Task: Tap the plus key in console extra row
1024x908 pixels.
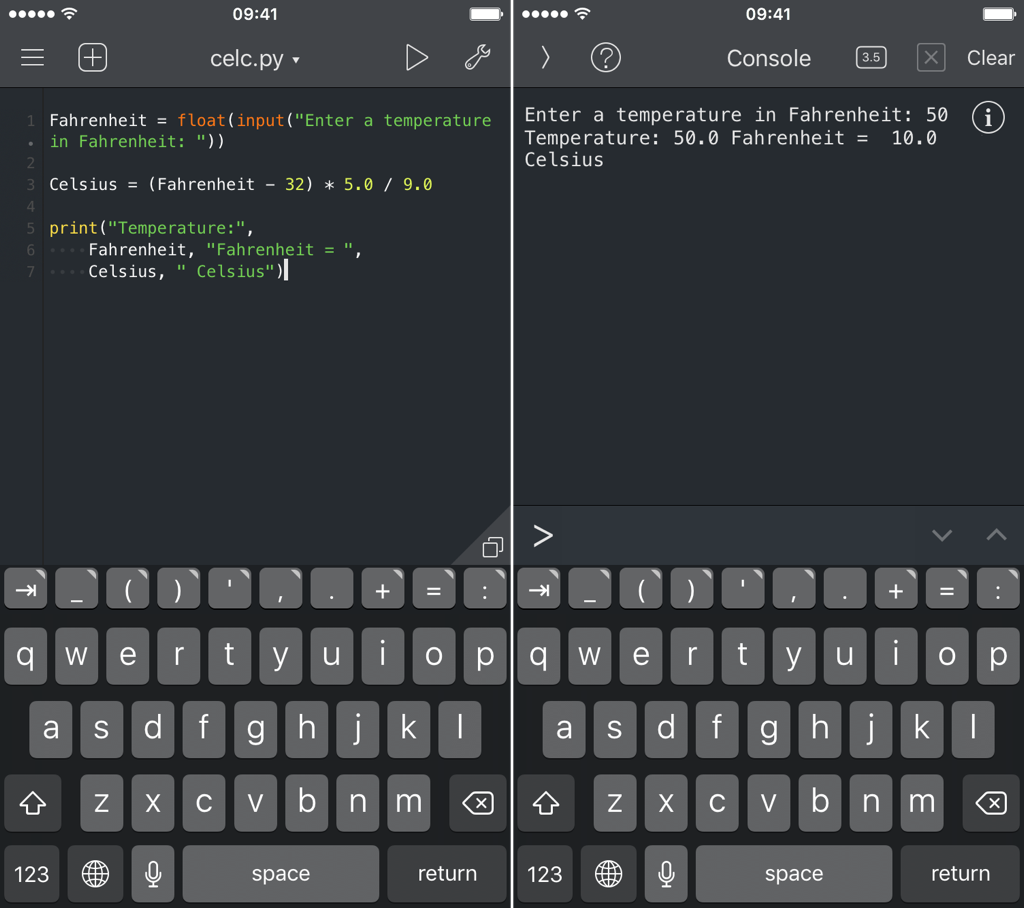Action: click(x=896, y=589)
